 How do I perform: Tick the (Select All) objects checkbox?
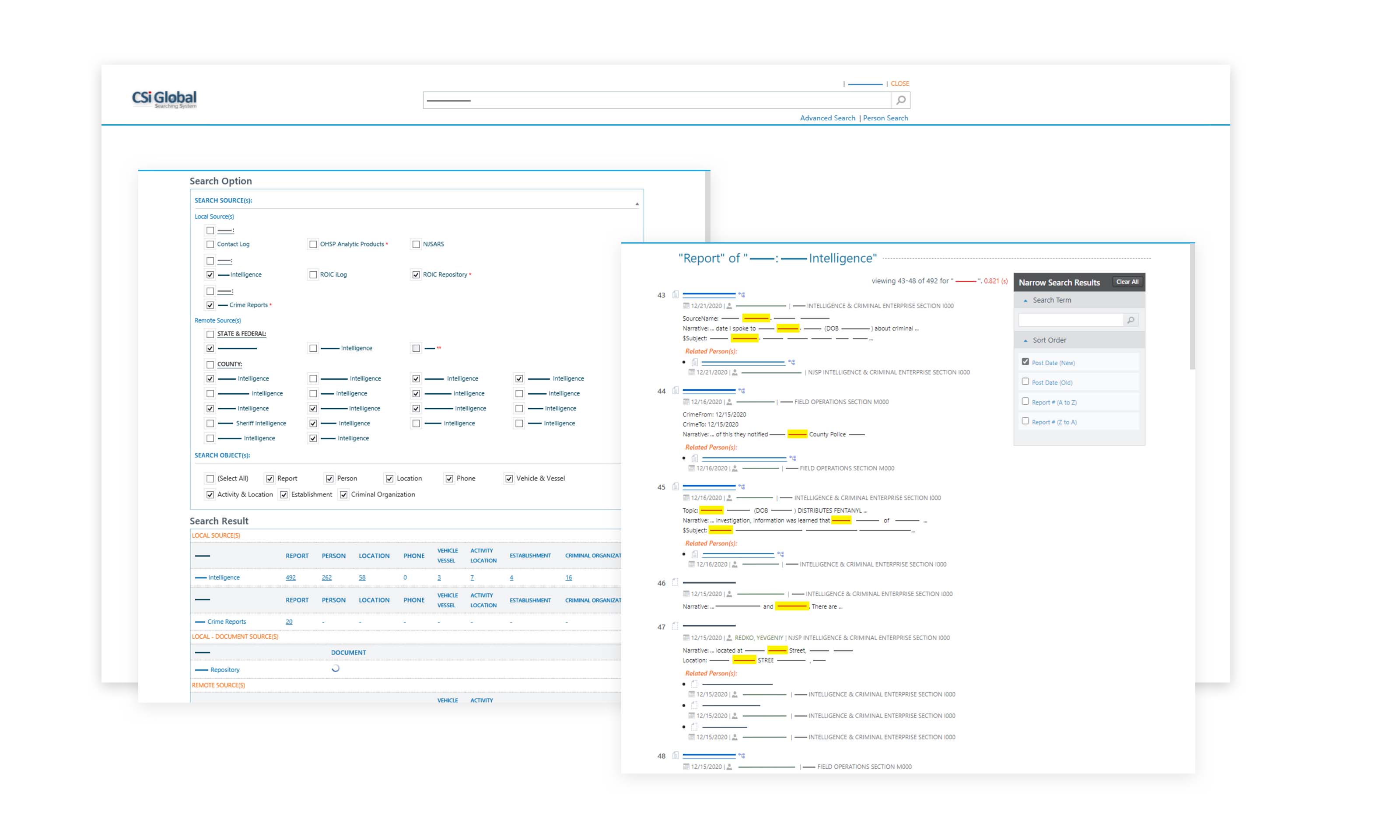[210, 479]
